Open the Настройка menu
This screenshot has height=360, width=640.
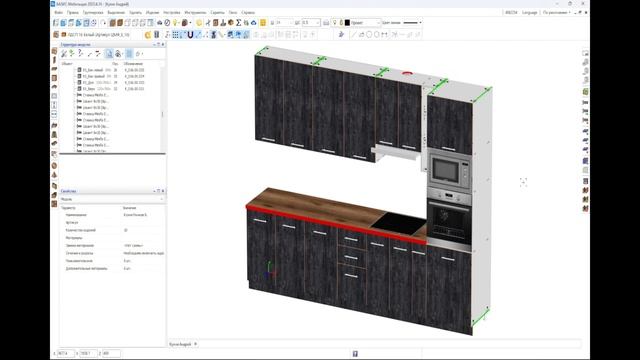click(171, 13)
